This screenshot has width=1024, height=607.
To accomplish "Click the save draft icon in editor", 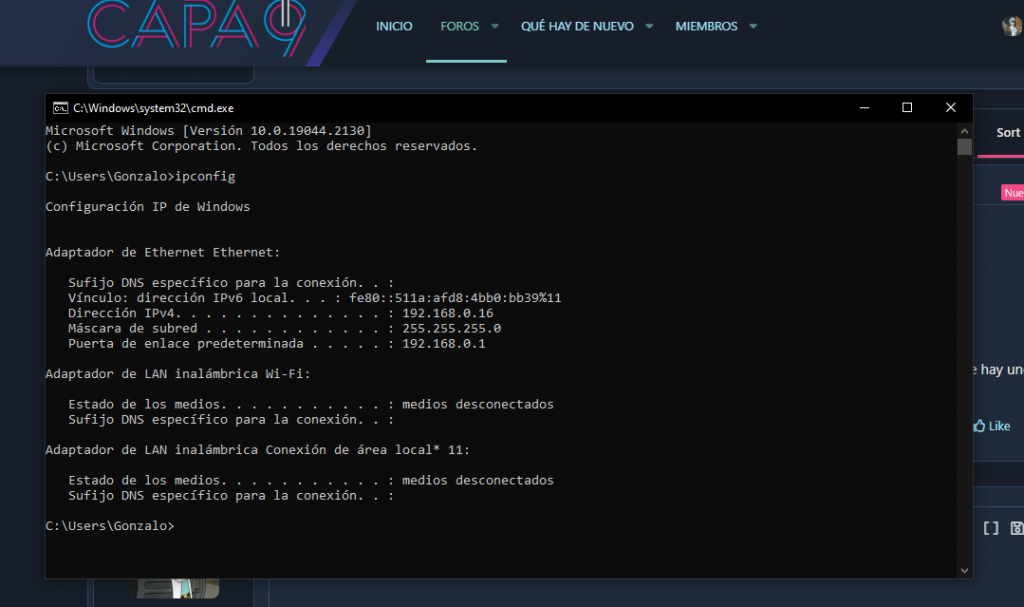I will point(1017,529).
